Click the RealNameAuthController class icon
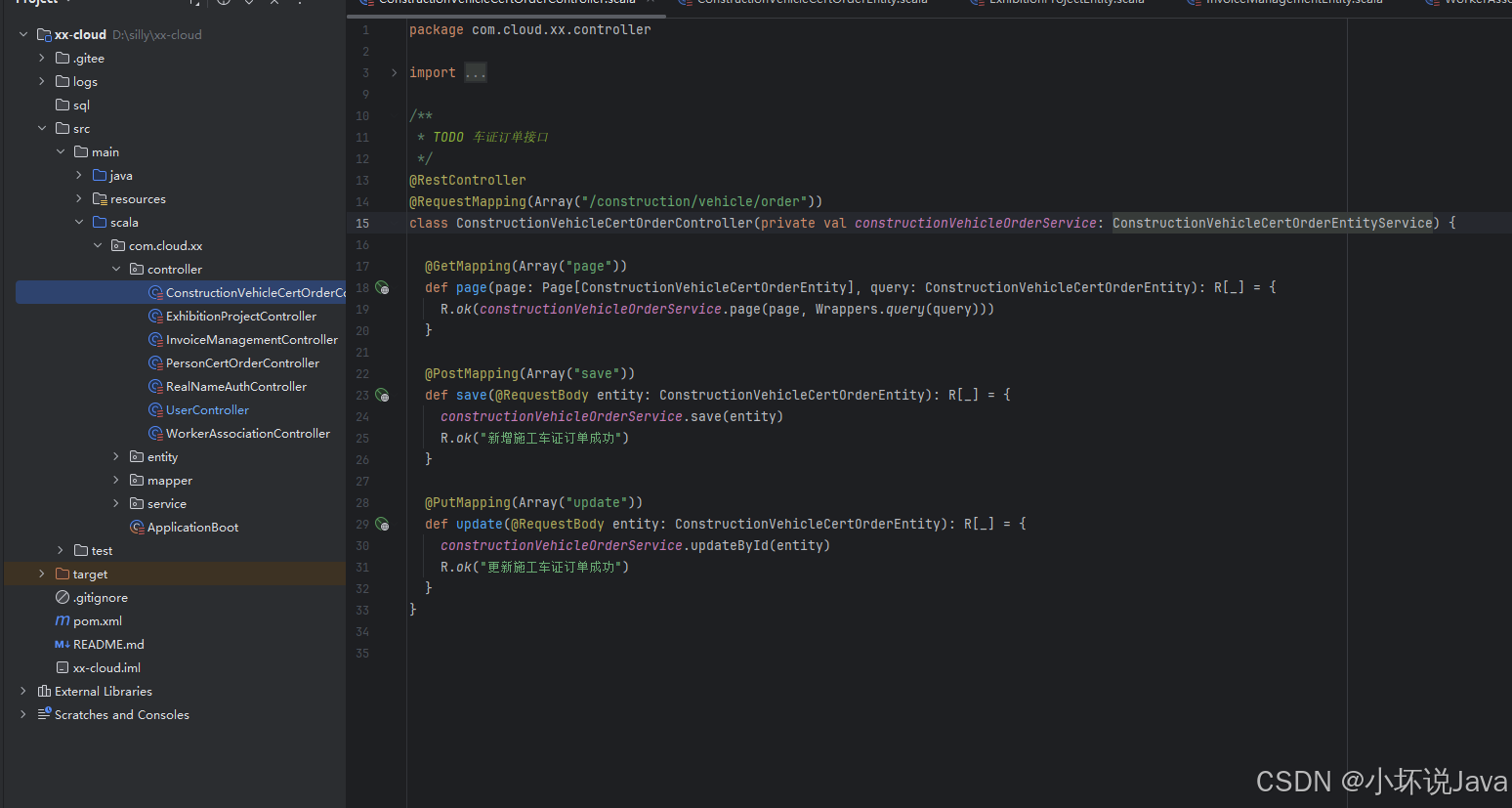The image size is (1512, 808). click(x=155, y=386)
